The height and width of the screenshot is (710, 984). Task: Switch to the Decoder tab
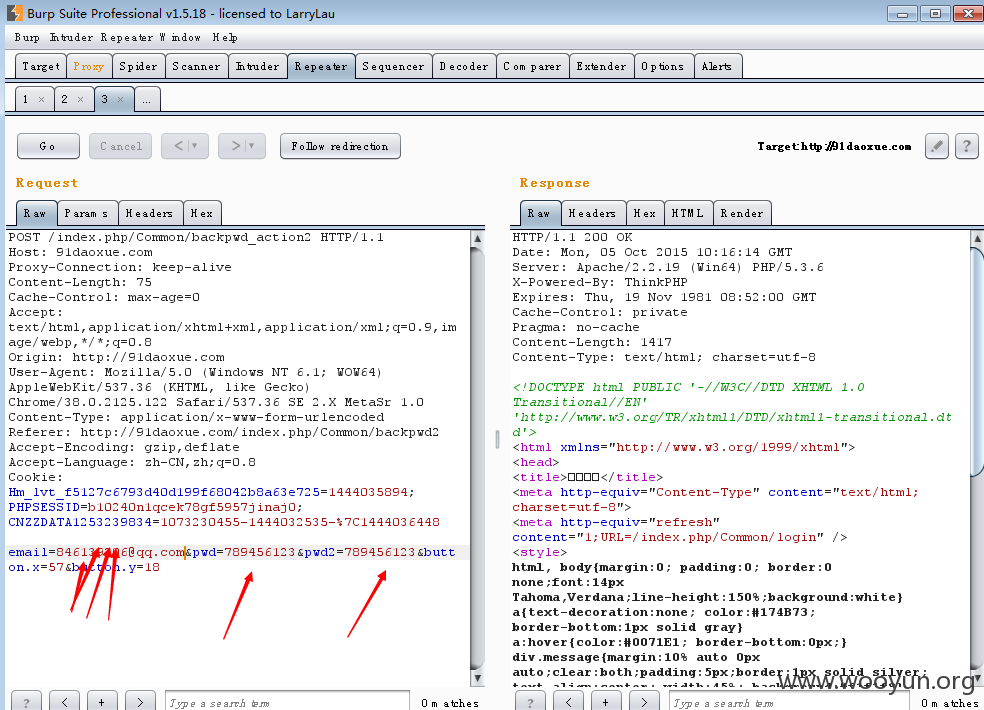464,66
